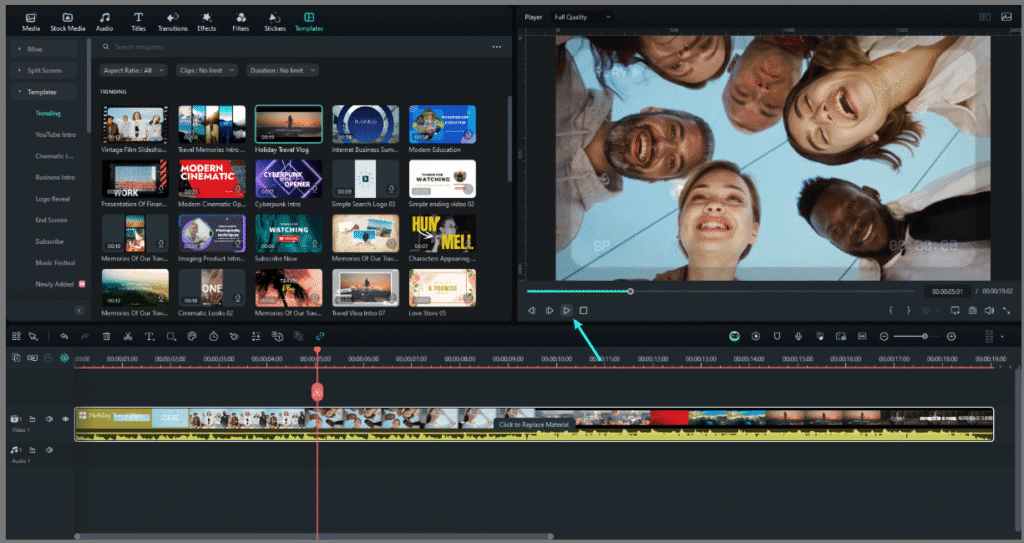Screen dimensions: 1024x543
Task: Open the Filters tab
Action: [240, 22]
